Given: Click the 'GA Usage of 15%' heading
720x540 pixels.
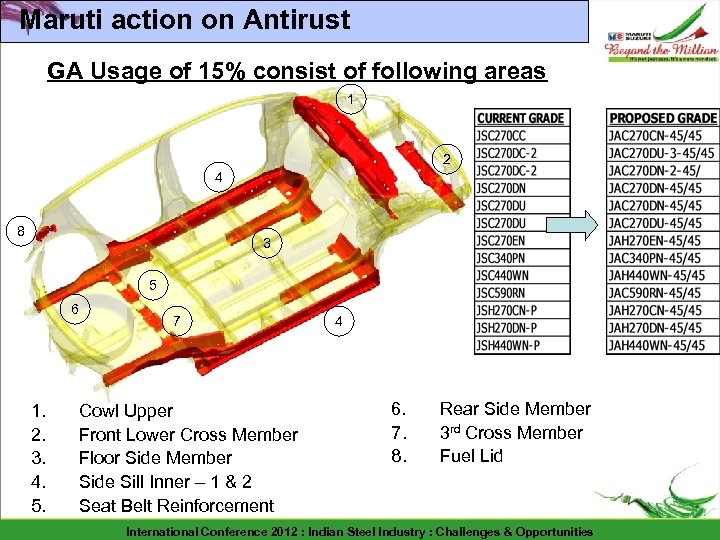Looking at the screenshot, I should [x=297, y=71].
